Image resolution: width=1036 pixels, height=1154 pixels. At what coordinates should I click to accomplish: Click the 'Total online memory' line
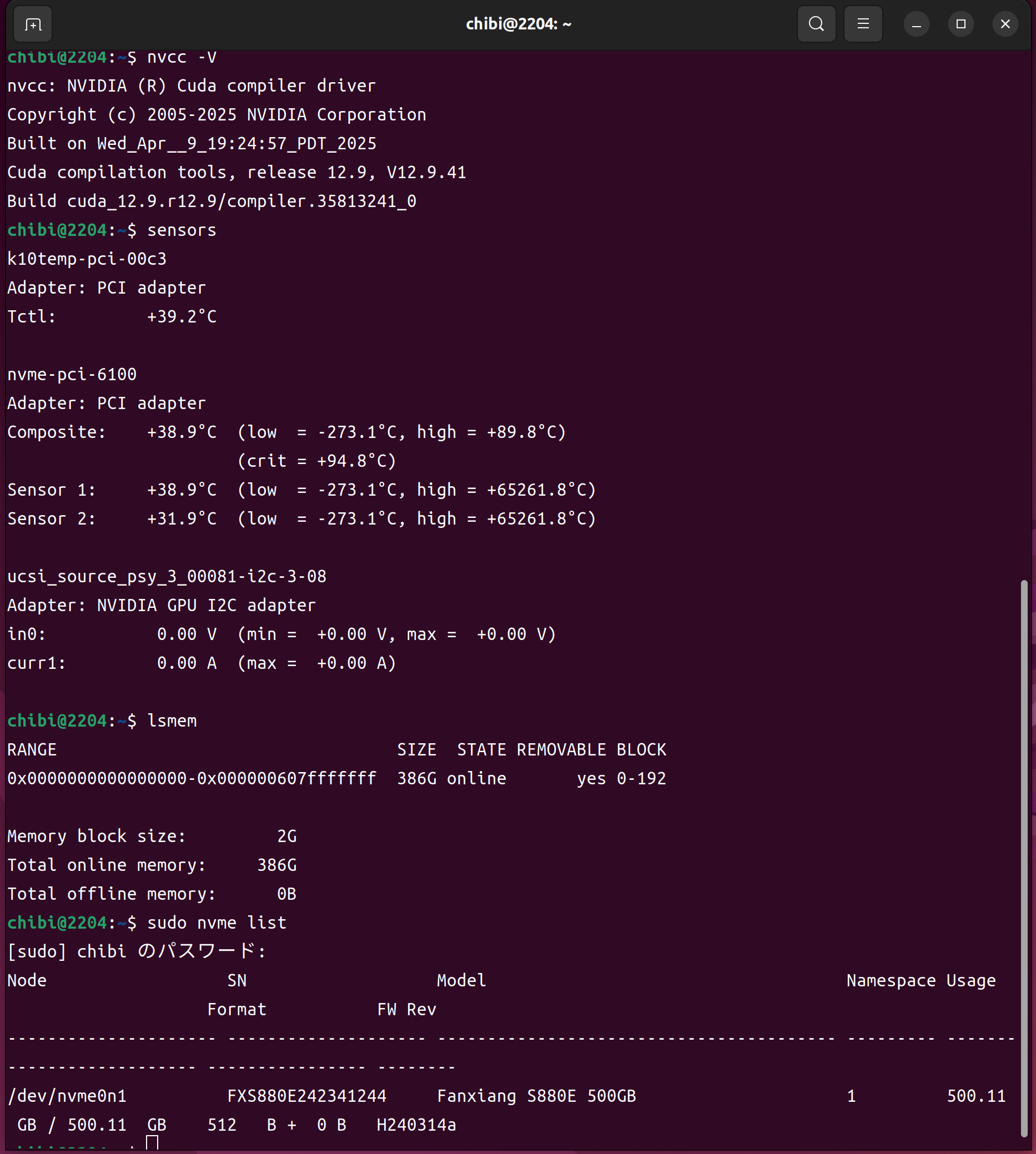coord(152,865)
